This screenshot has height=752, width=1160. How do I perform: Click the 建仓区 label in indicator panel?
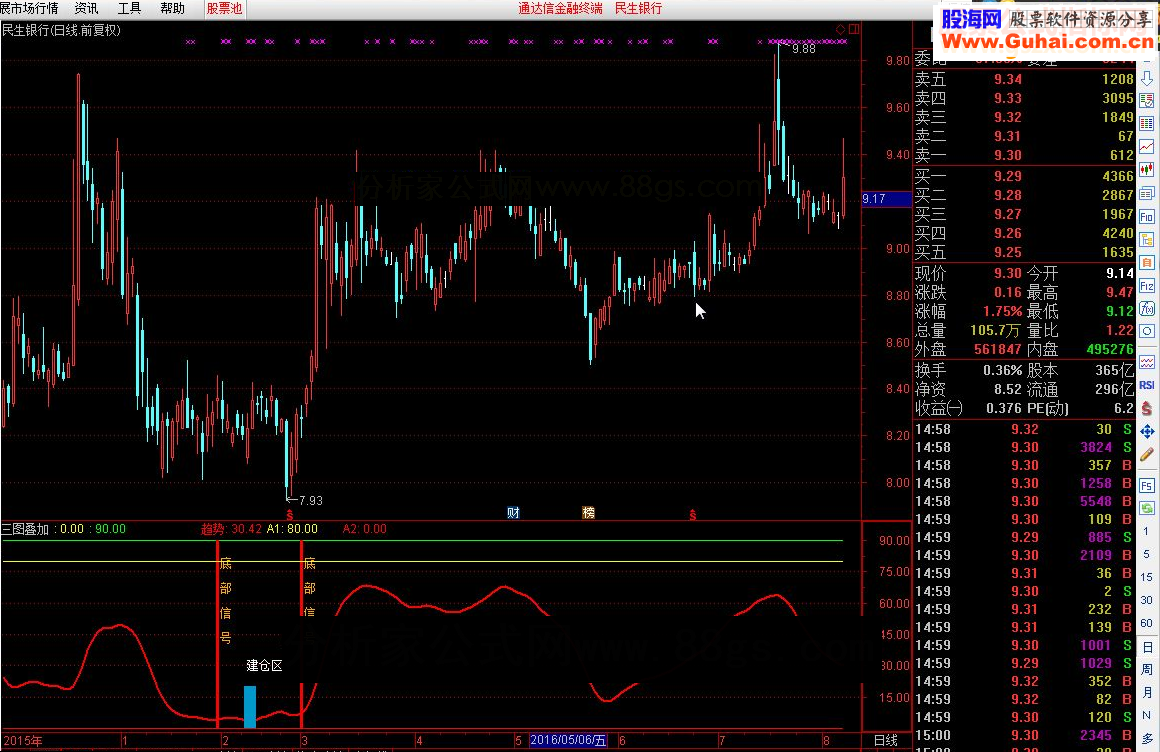click(264, 665)
